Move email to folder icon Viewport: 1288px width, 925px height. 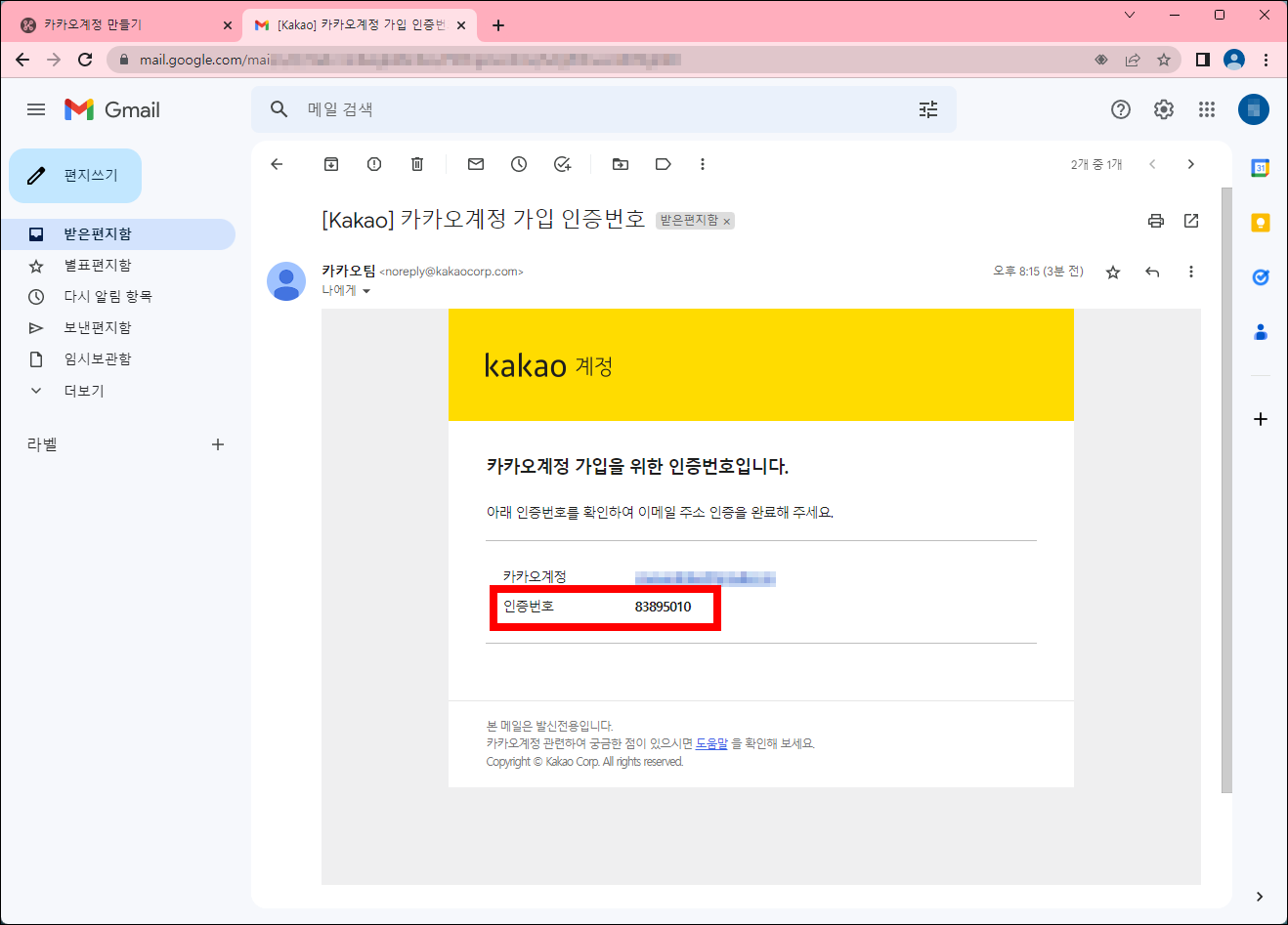[621, 164]
